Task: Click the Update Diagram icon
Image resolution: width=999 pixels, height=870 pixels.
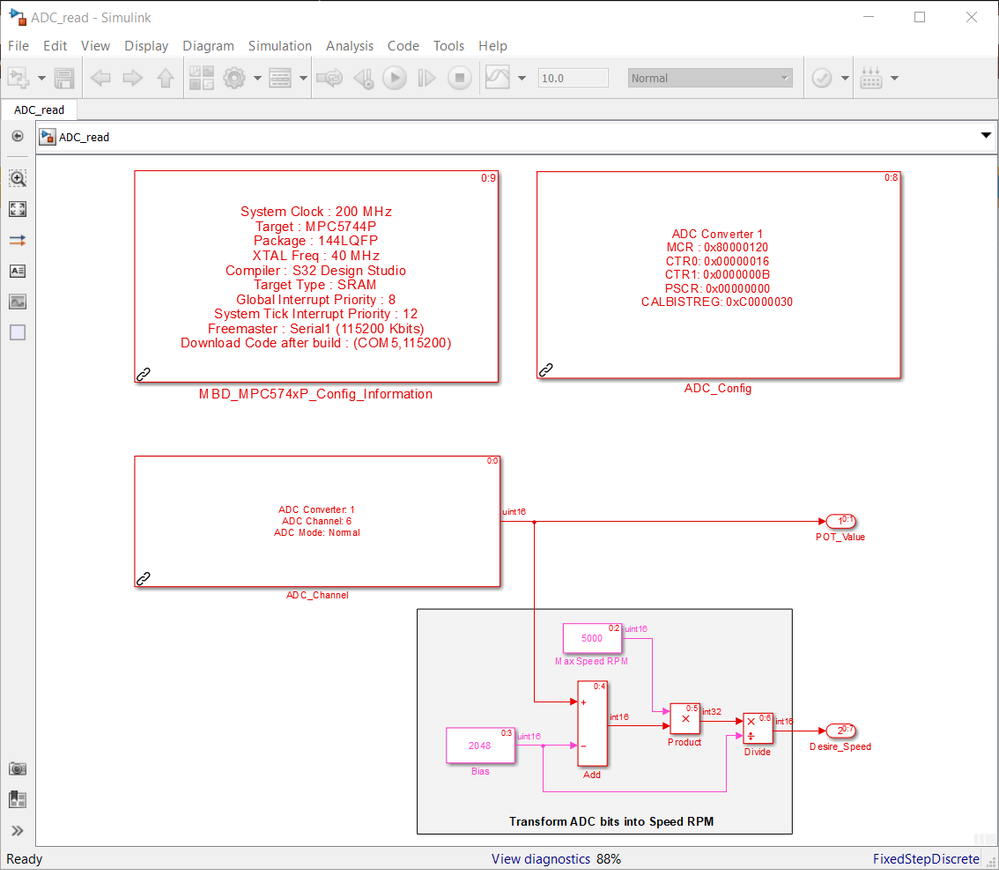Action: coord(329,78)
